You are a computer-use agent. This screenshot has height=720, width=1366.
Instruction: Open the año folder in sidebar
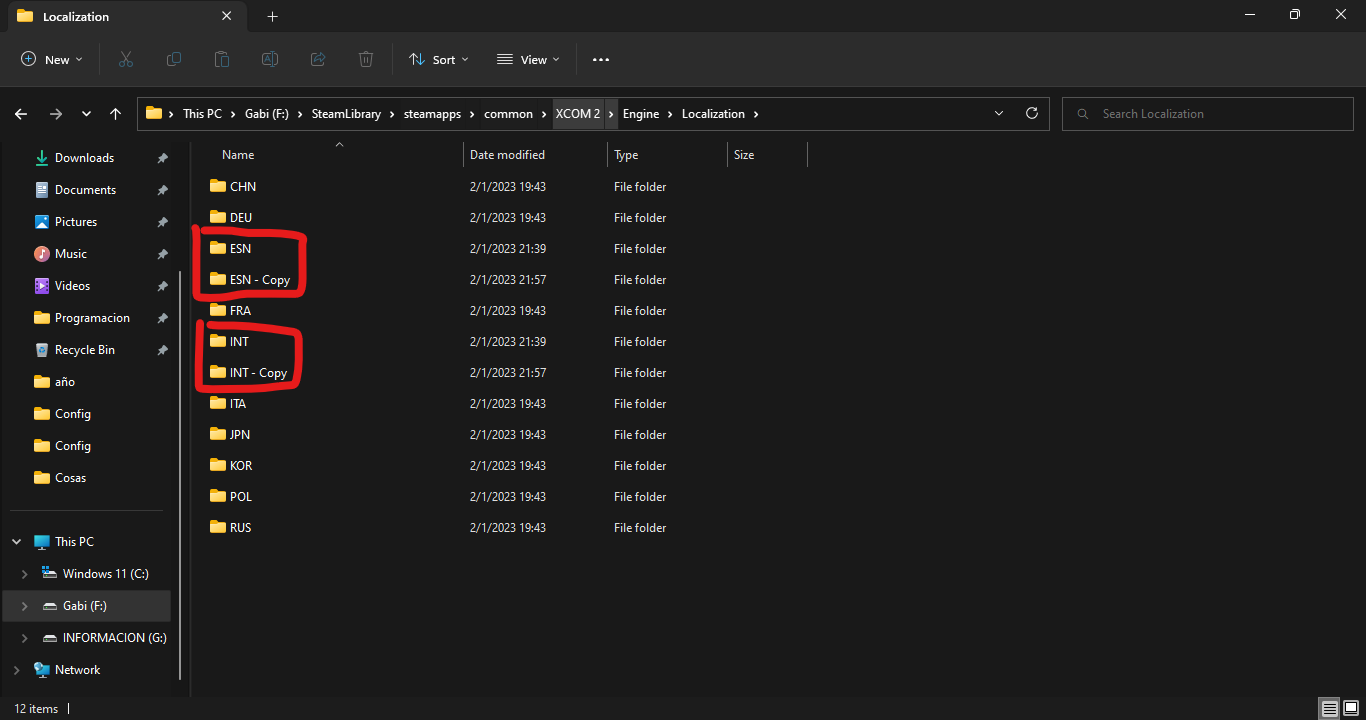point(65,382)
